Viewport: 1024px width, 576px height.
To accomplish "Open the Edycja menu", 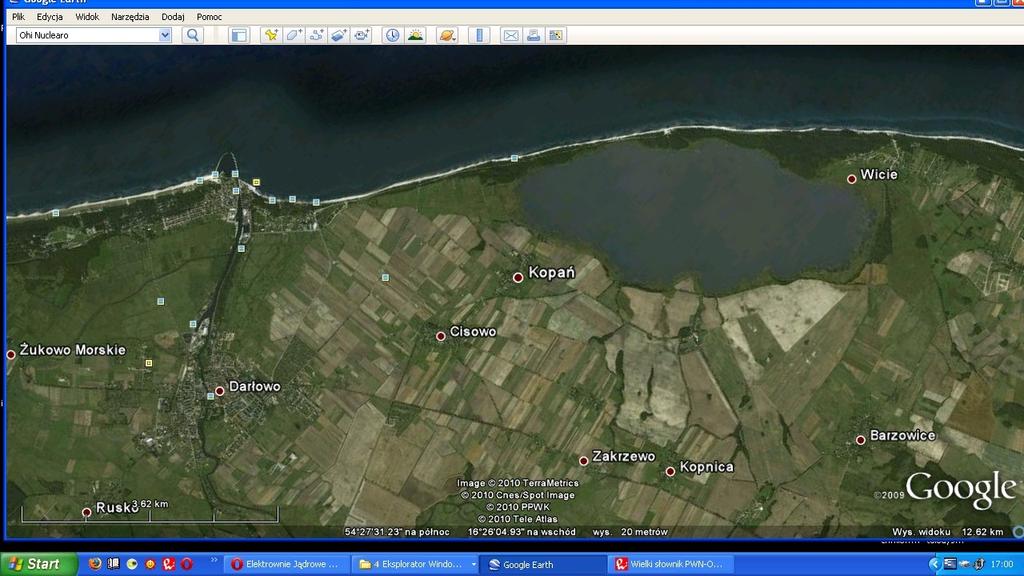I will click(50, 17).
